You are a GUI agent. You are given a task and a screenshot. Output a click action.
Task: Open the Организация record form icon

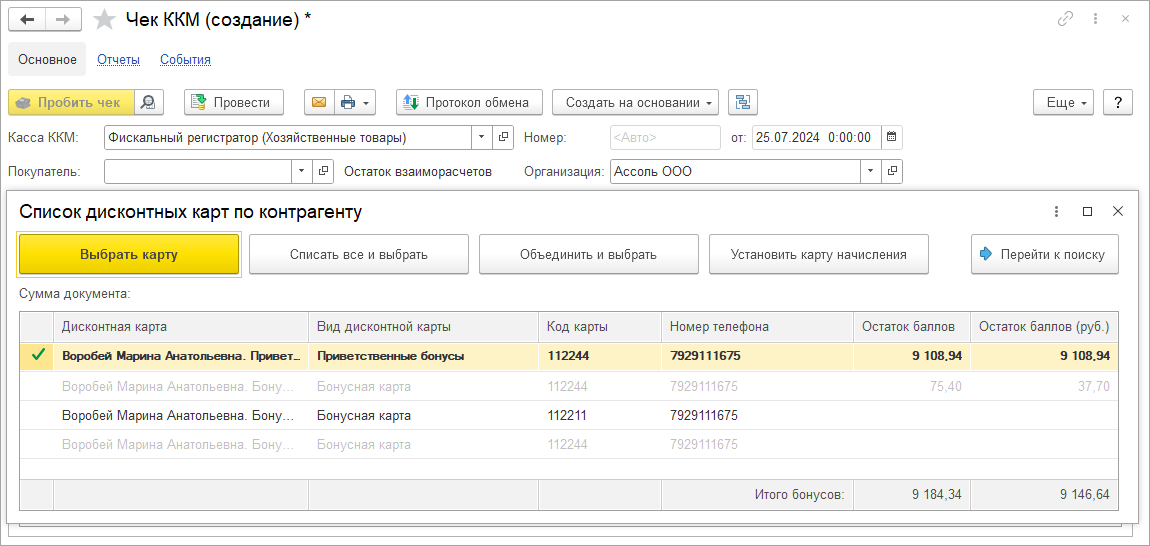[892, 171]
